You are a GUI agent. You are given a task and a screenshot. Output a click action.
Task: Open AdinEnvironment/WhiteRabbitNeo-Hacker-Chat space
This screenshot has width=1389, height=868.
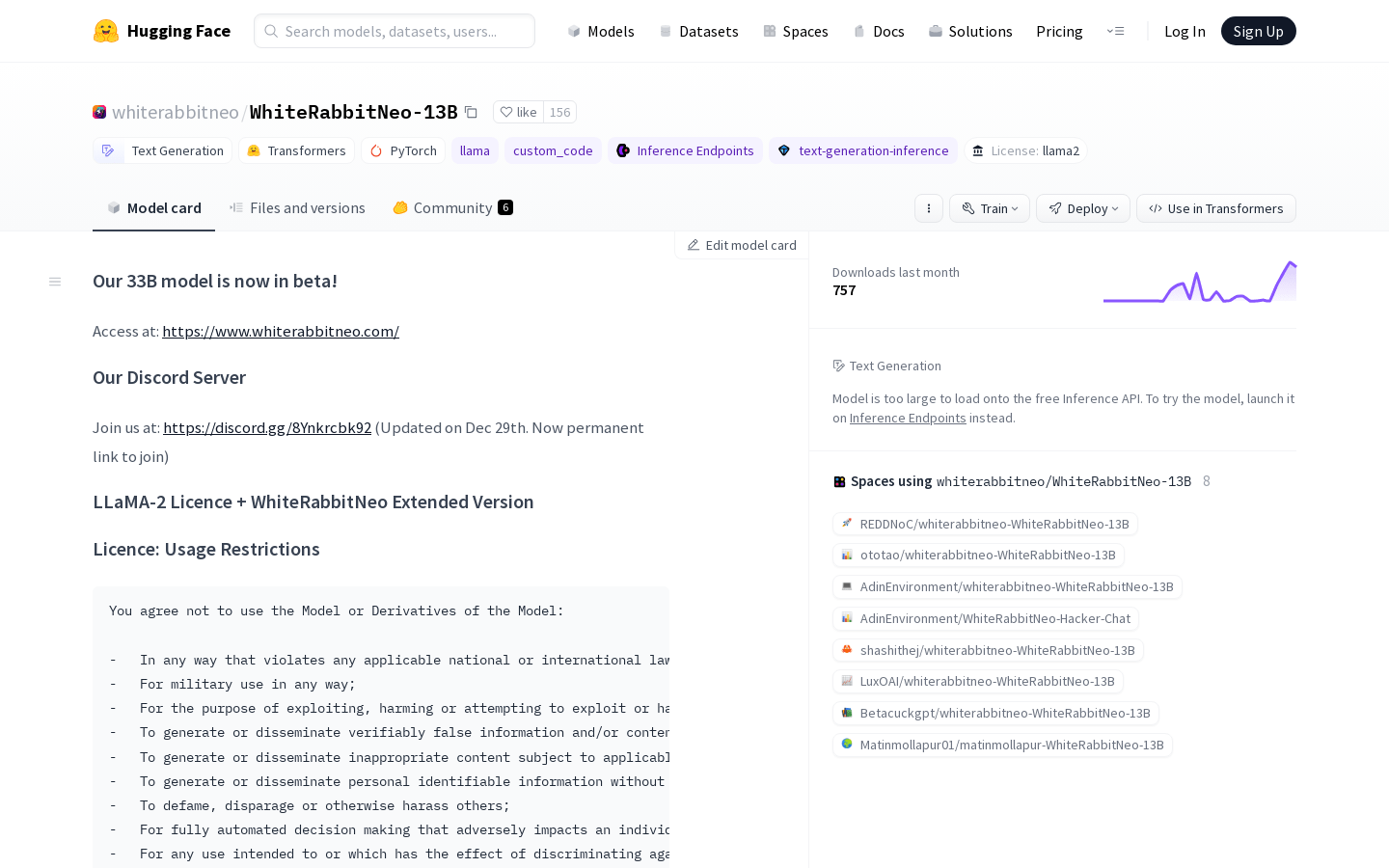pyautogui.click(x=986, y=618)
